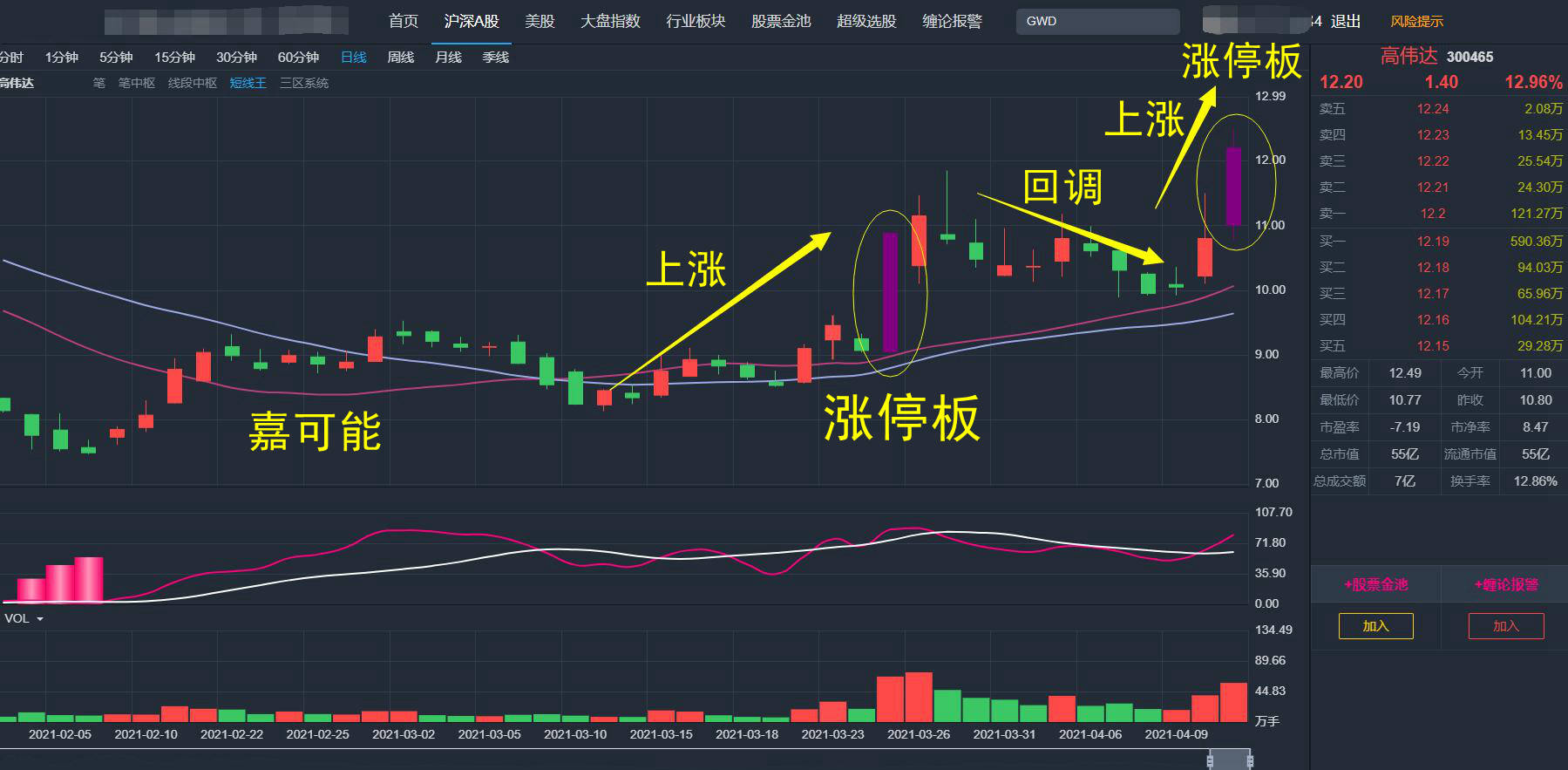Click the 今开 value 11.00
1568x770 pixels.
(1536, 373)
